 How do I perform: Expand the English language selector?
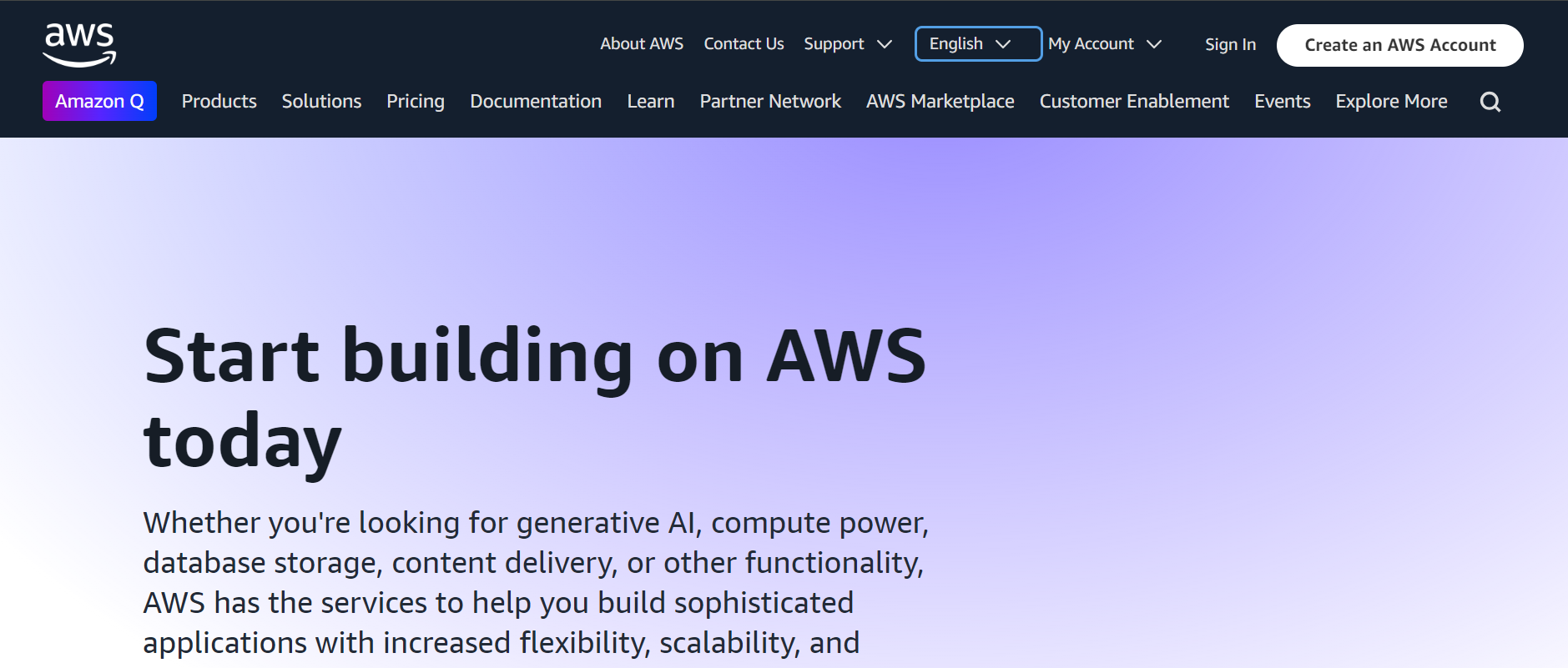click(x=977, y=43)
